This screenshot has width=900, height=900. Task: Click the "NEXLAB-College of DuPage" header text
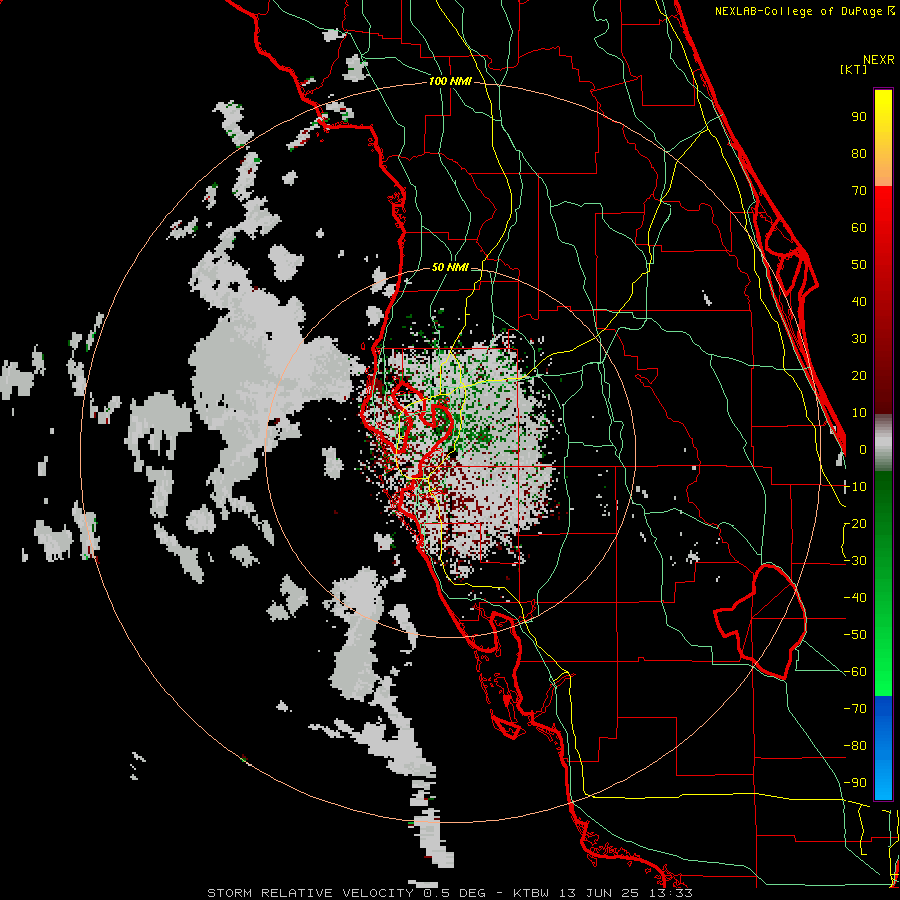[x=800, y=11]
